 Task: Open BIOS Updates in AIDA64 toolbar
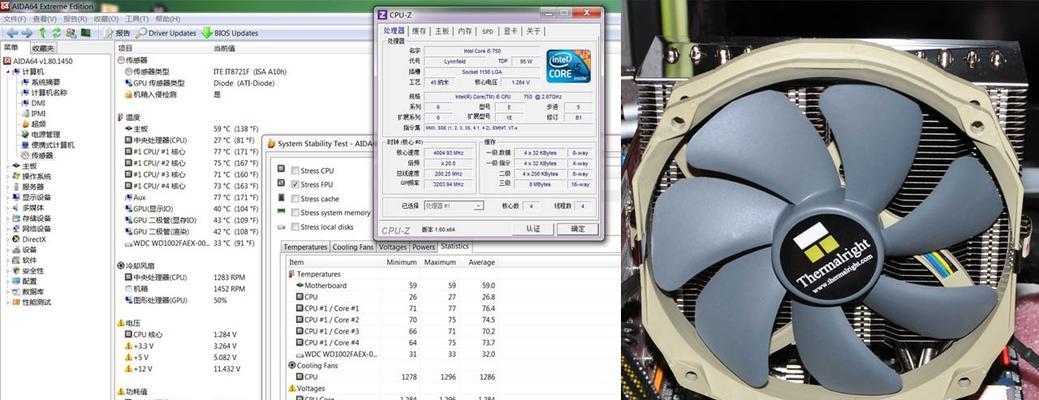click(230, 33)
